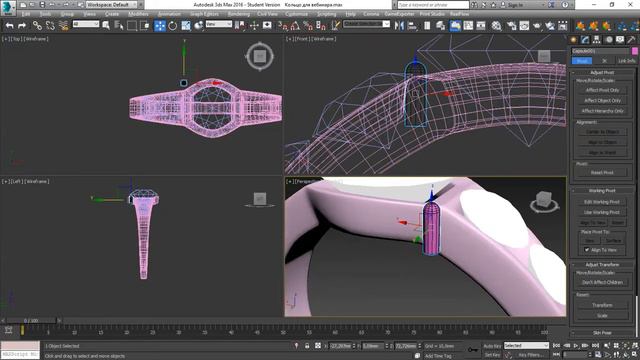Open the Modifiers menu
Screen dimensions: 640x360
point(138,14)
